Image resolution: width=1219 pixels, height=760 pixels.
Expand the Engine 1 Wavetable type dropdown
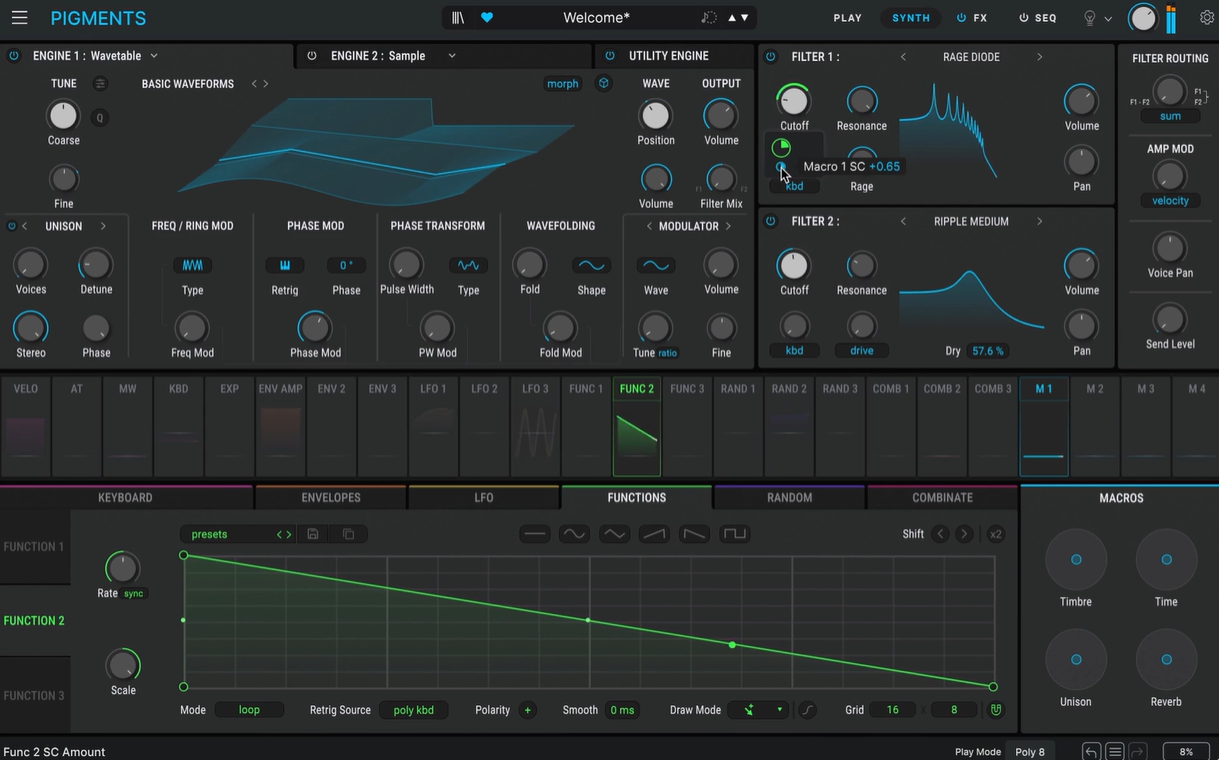pyautogui.click(x=153, y=56)
